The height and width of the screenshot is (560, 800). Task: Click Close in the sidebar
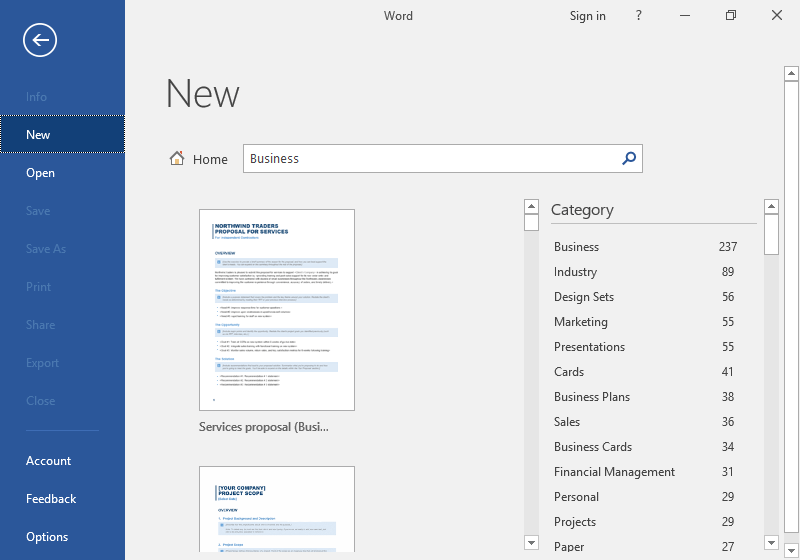point(62,400)
